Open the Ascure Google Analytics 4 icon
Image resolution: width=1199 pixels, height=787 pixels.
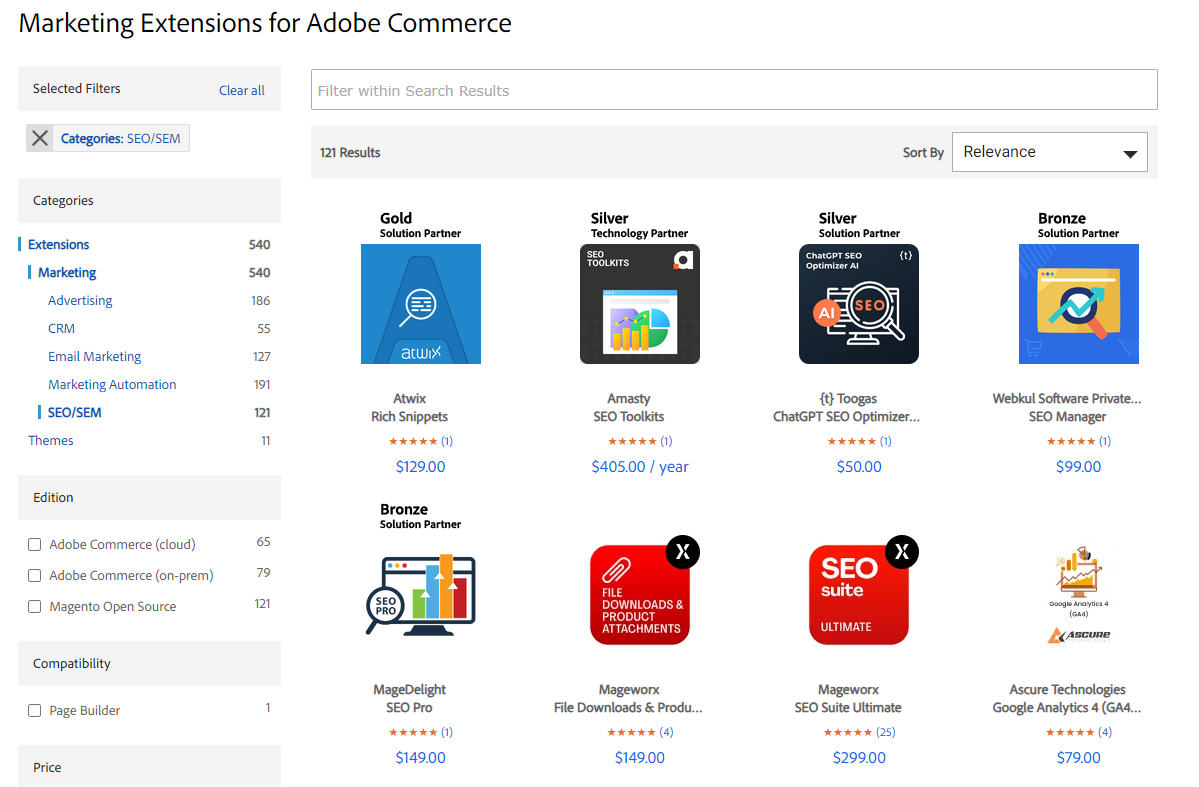[x=1078, y=595]
